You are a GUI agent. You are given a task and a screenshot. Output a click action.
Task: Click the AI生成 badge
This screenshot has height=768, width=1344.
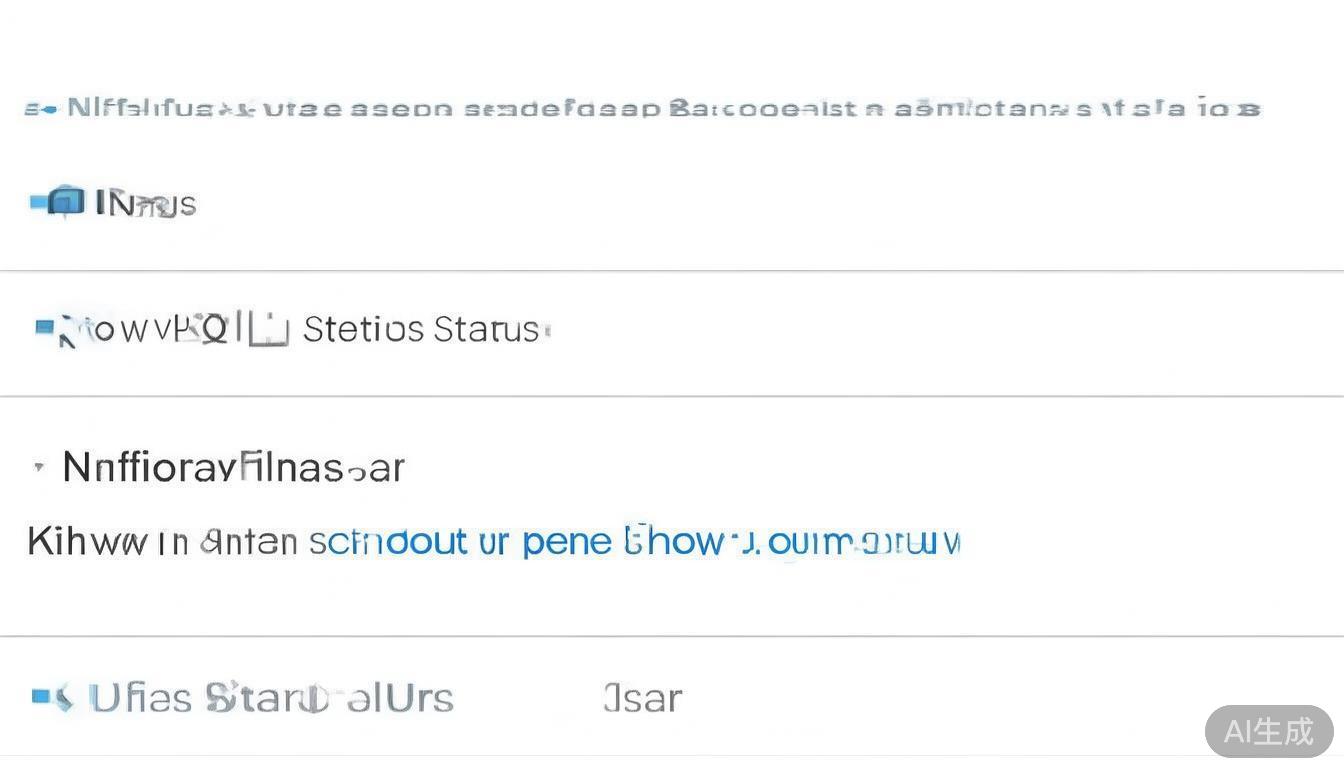[1269, 731]
